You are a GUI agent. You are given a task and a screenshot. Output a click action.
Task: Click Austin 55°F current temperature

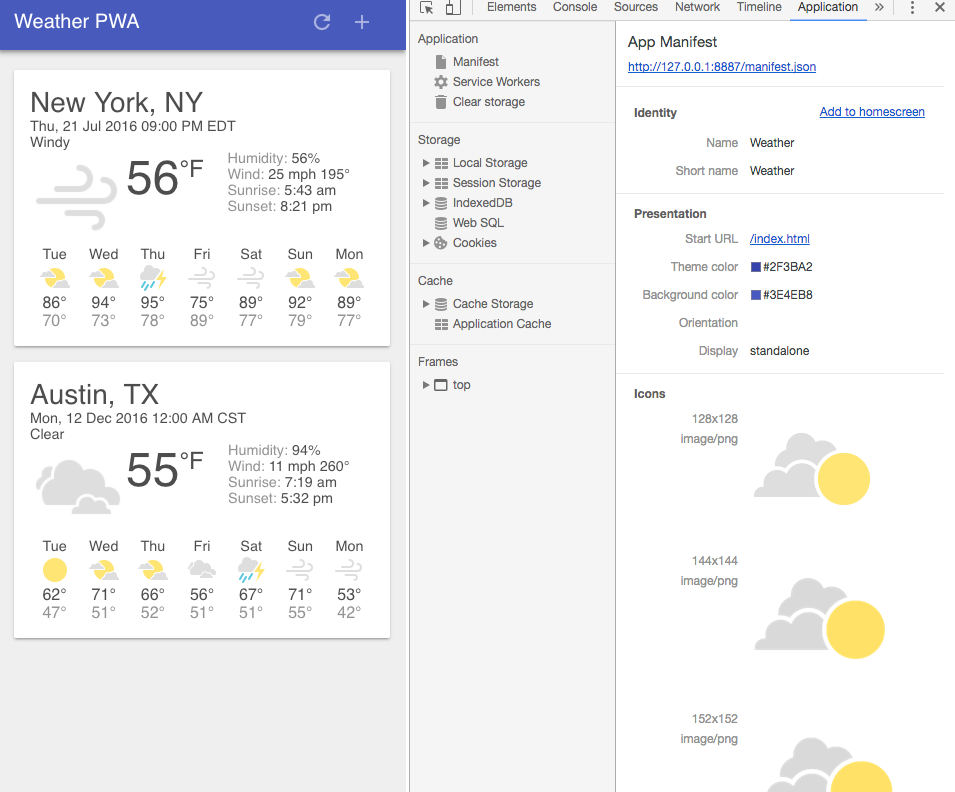164,470
